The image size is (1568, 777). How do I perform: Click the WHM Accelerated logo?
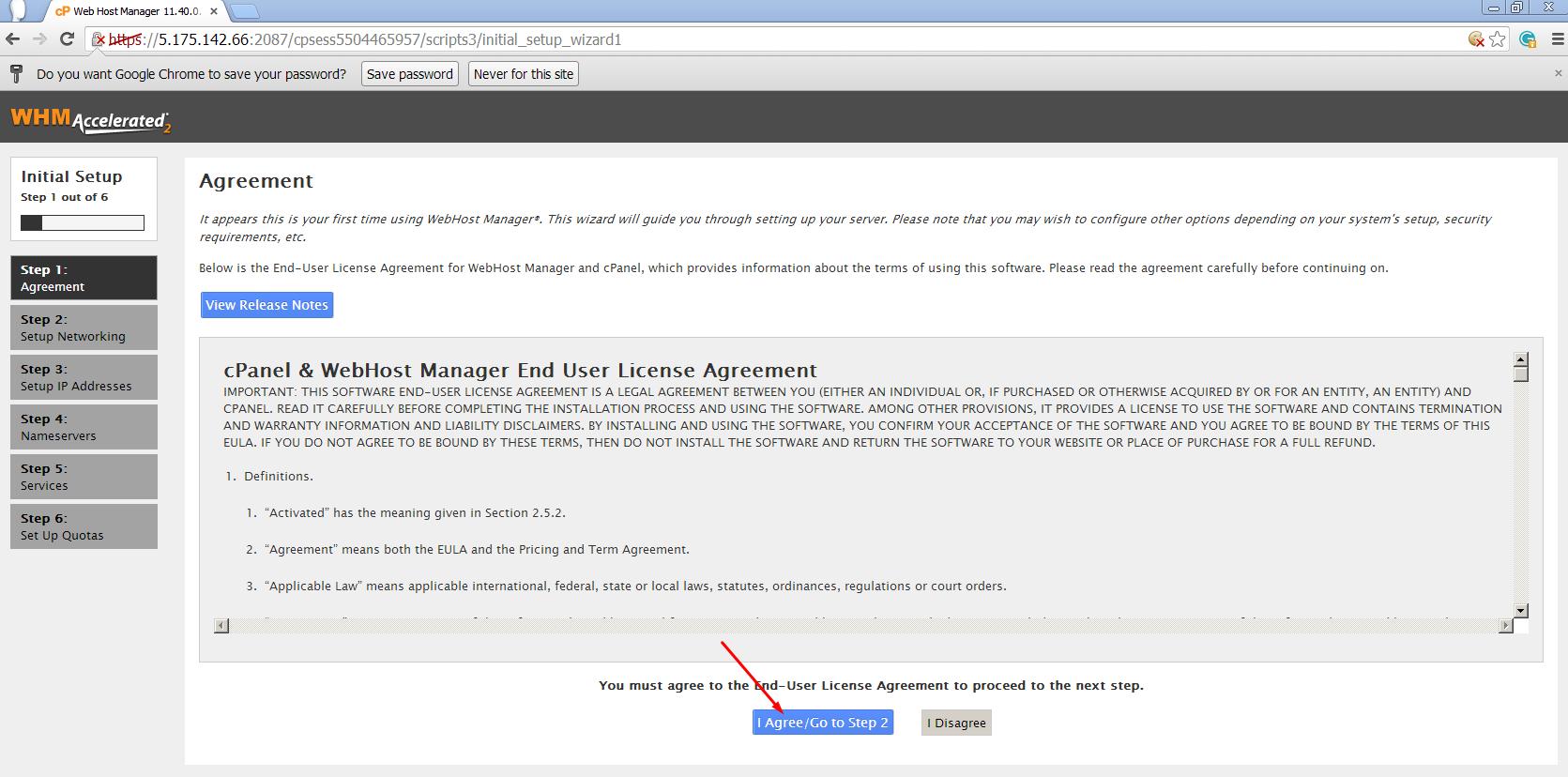click(x=90, y=121)
